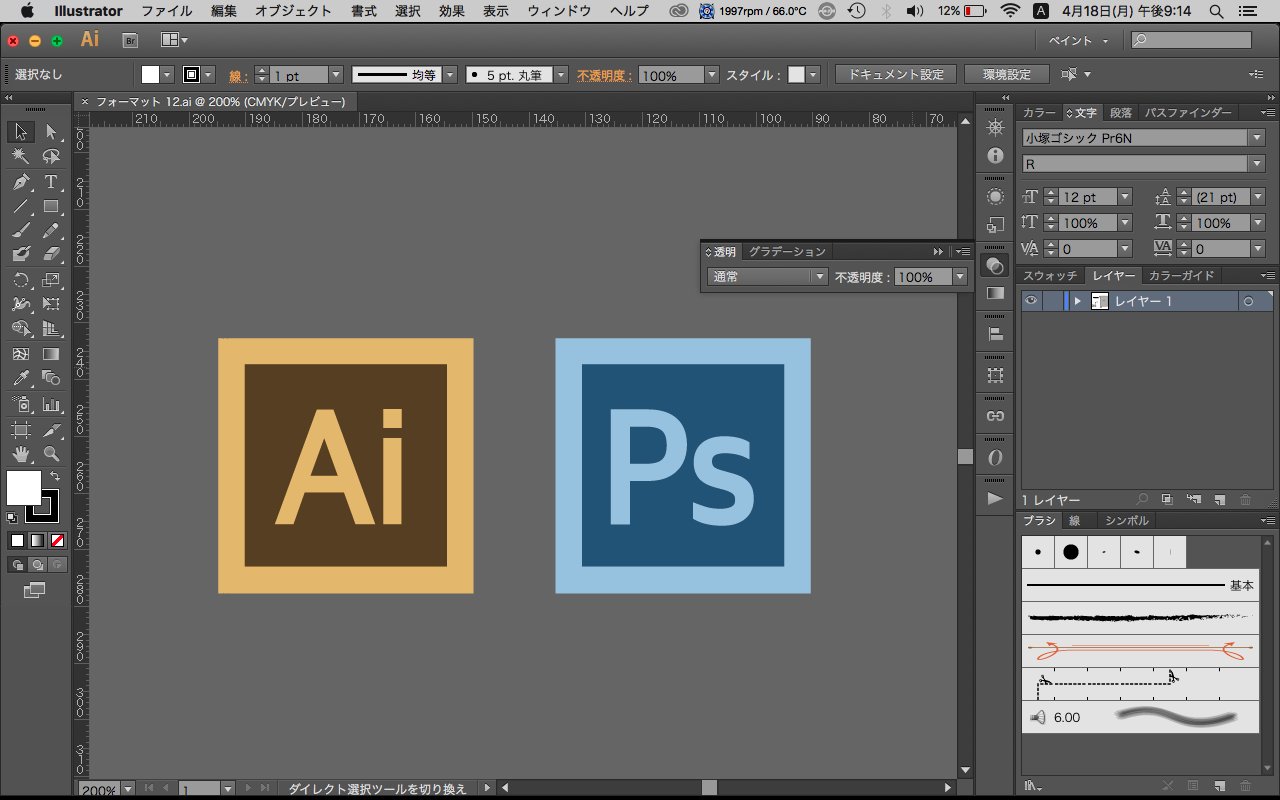Viewport: 1280px width, 800px height.
Task: Open the ファイル menu
Action: point(167,11)
